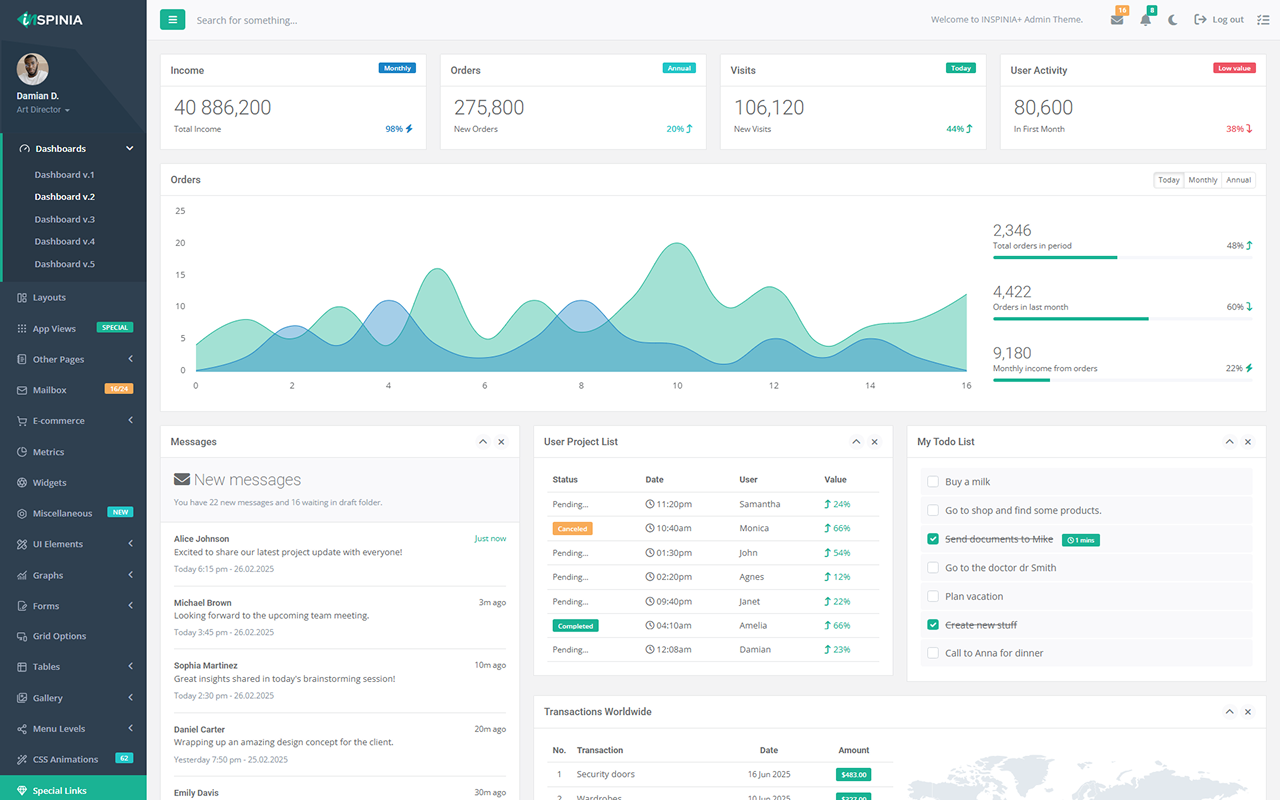This screenshot has height=800, width=1280.
Task: Click the User Activity 38% down arrow
Action: [1249, 129]
